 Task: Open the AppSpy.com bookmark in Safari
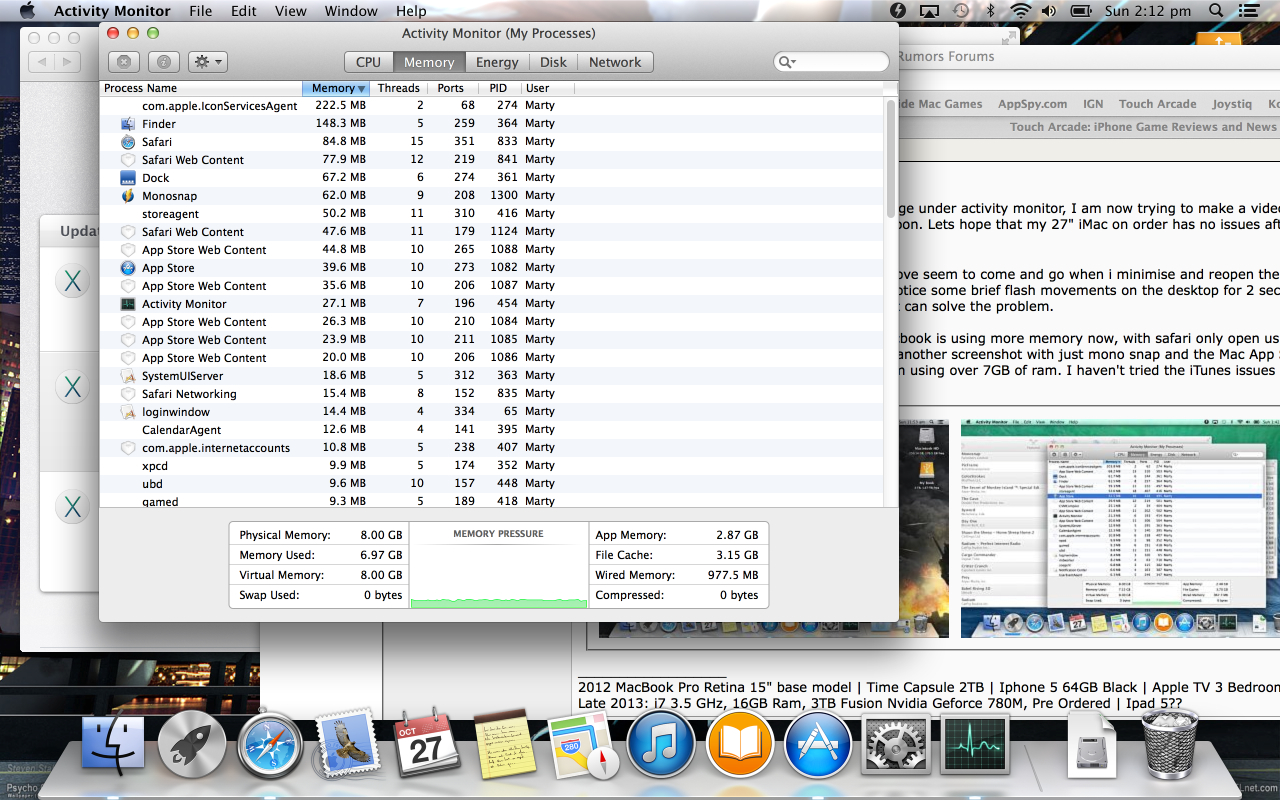point(1032,104)
